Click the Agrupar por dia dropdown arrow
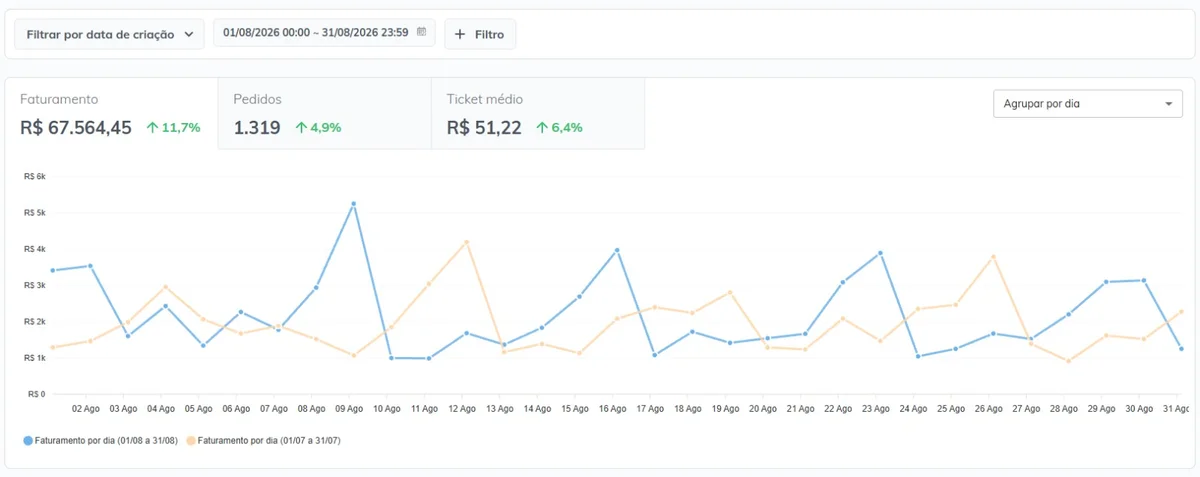Viewport: 1200px width, 477px height. (1168, 104)
